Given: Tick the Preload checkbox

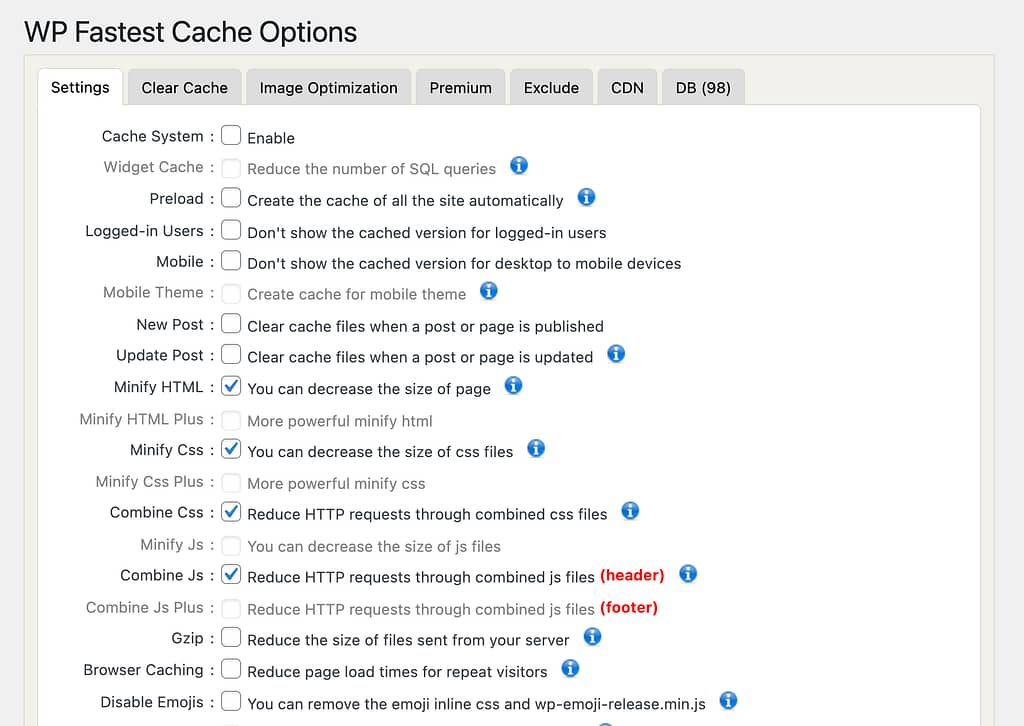Looking at the screenshot, I should (231, 198).
